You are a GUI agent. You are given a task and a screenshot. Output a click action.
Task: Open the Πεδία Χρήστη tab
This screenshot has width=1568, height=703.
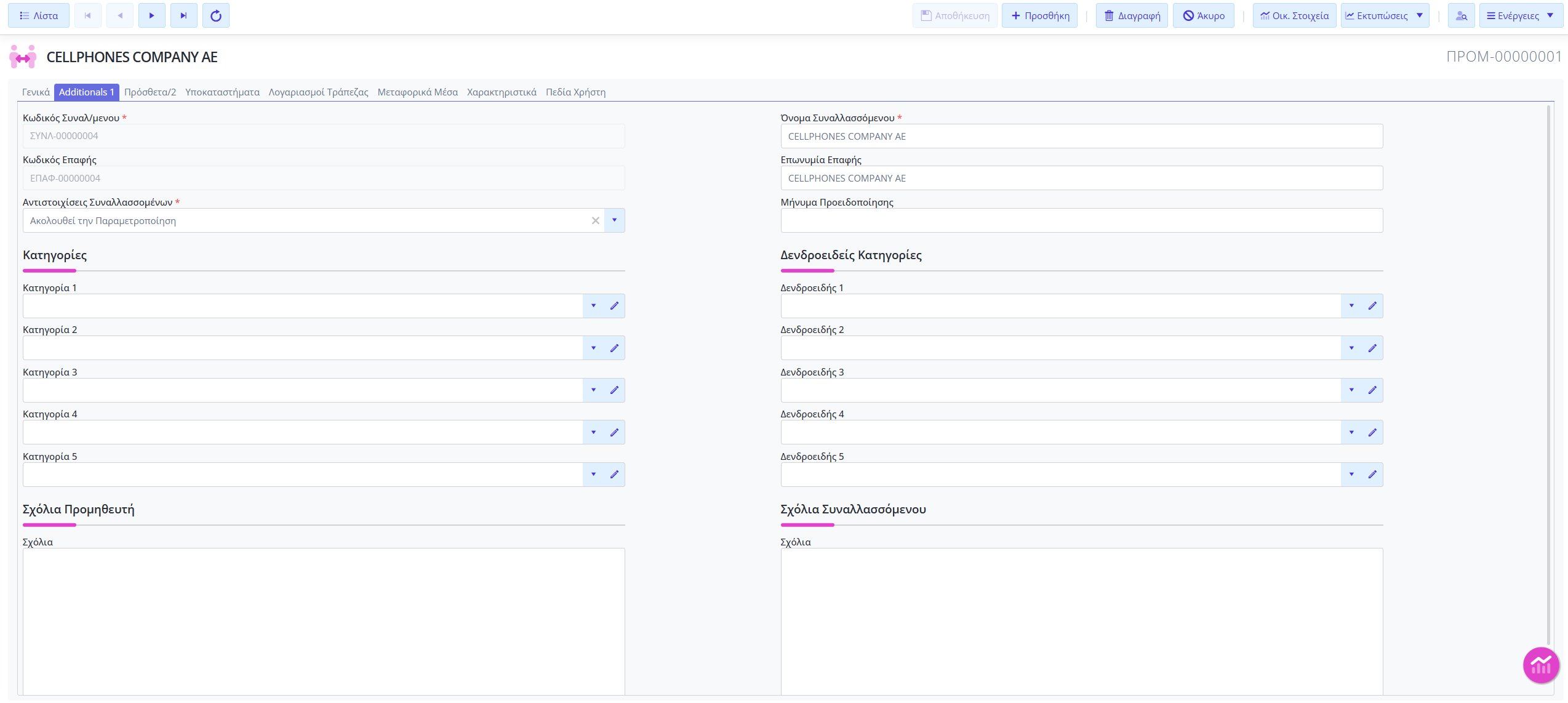(575, 92)
